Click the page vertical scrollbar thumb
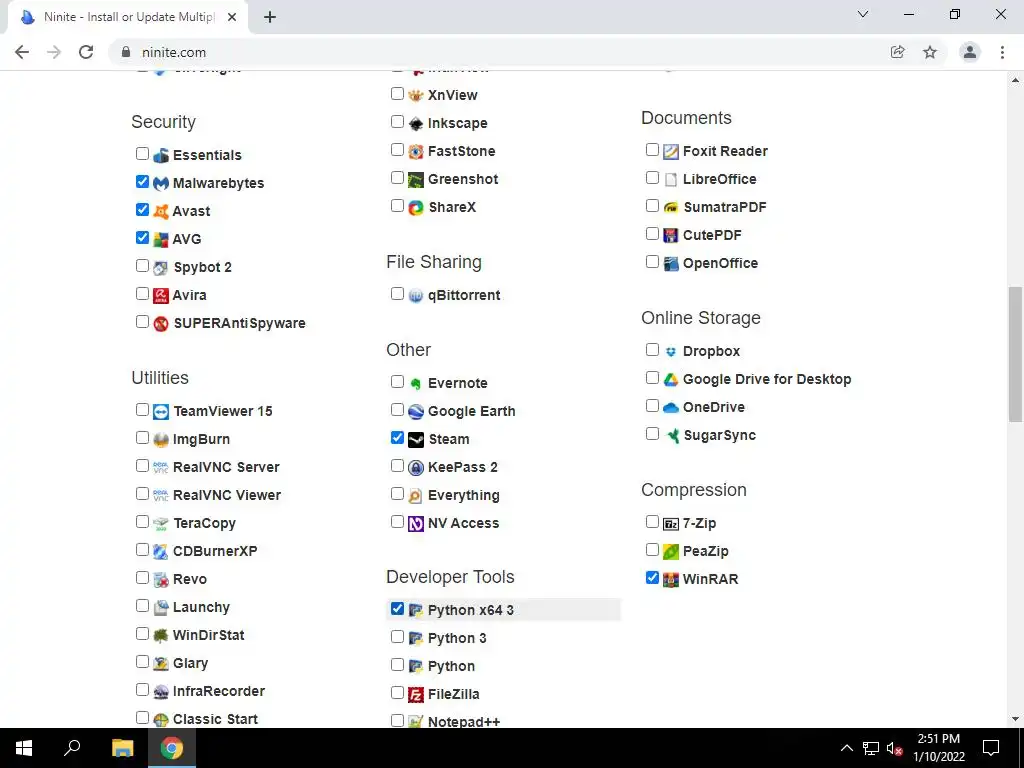This screenshot has width=1024, height=768. point(1015,354)
